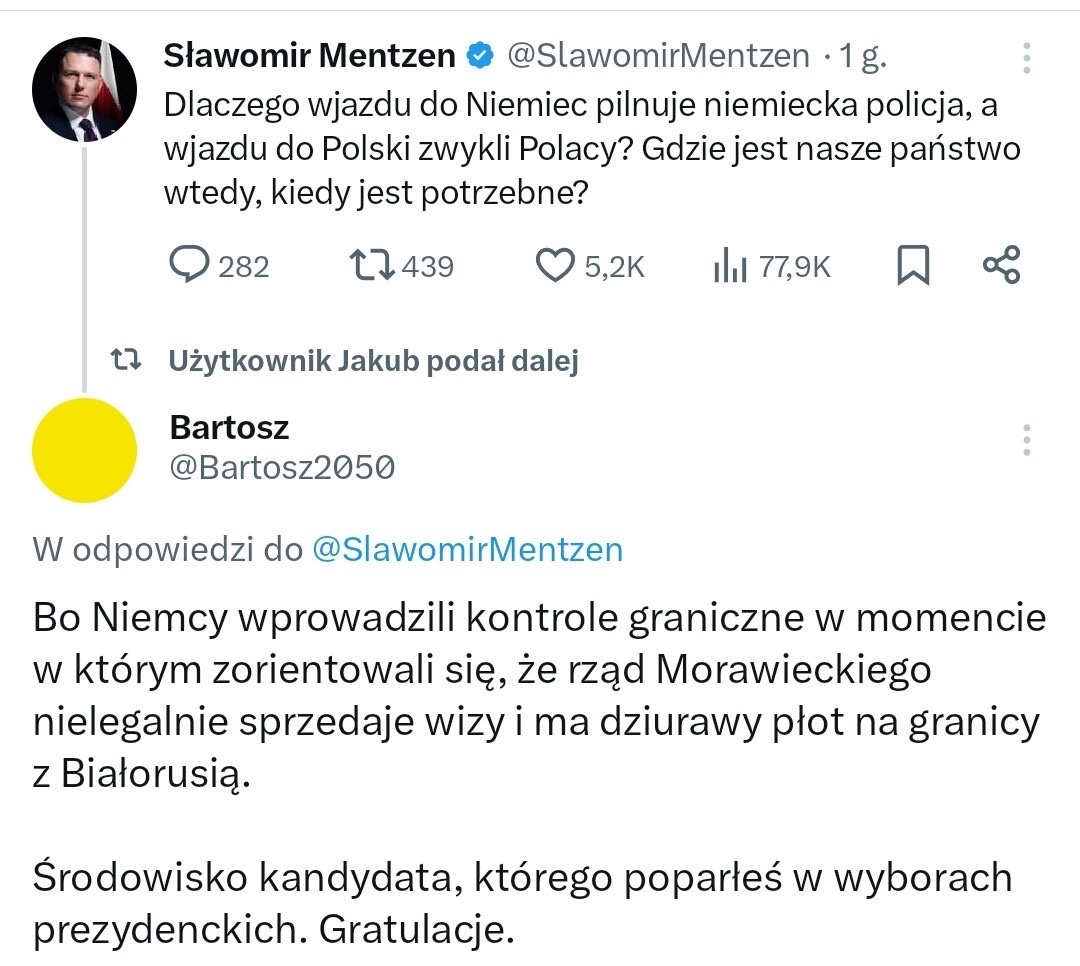Open profile via the Sławomir Mentzen display name
Viewport: 1080px width, 966px height.
pyautogui.click(x=309, y=56)
